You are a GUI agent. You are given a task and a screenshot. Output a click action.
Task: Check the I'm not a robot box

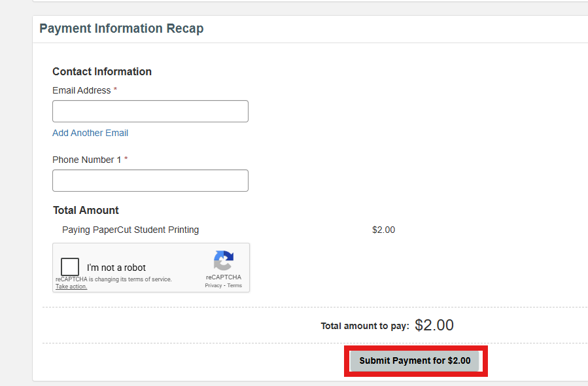click(x=70, y=267)
